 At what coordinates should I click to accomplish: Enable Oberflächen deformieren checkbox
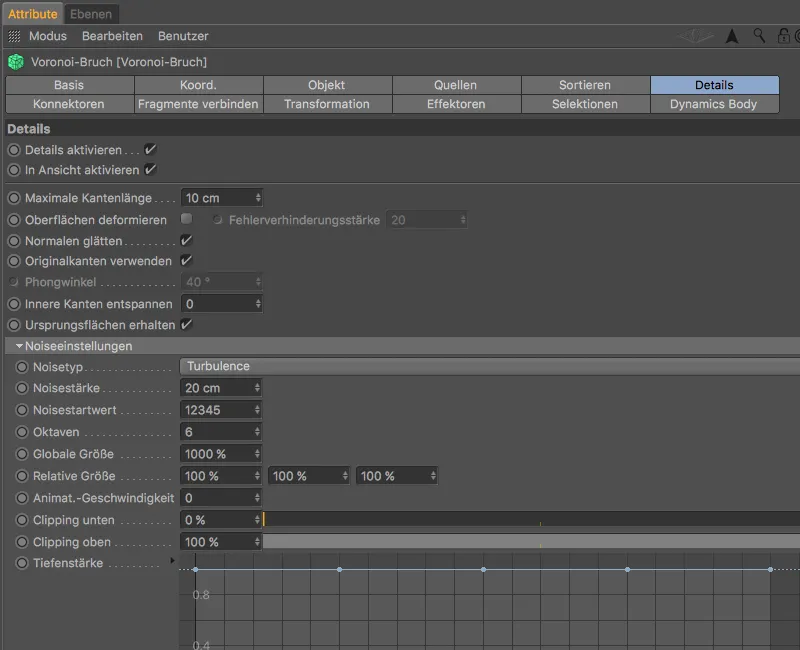click(x=187, y=219)
